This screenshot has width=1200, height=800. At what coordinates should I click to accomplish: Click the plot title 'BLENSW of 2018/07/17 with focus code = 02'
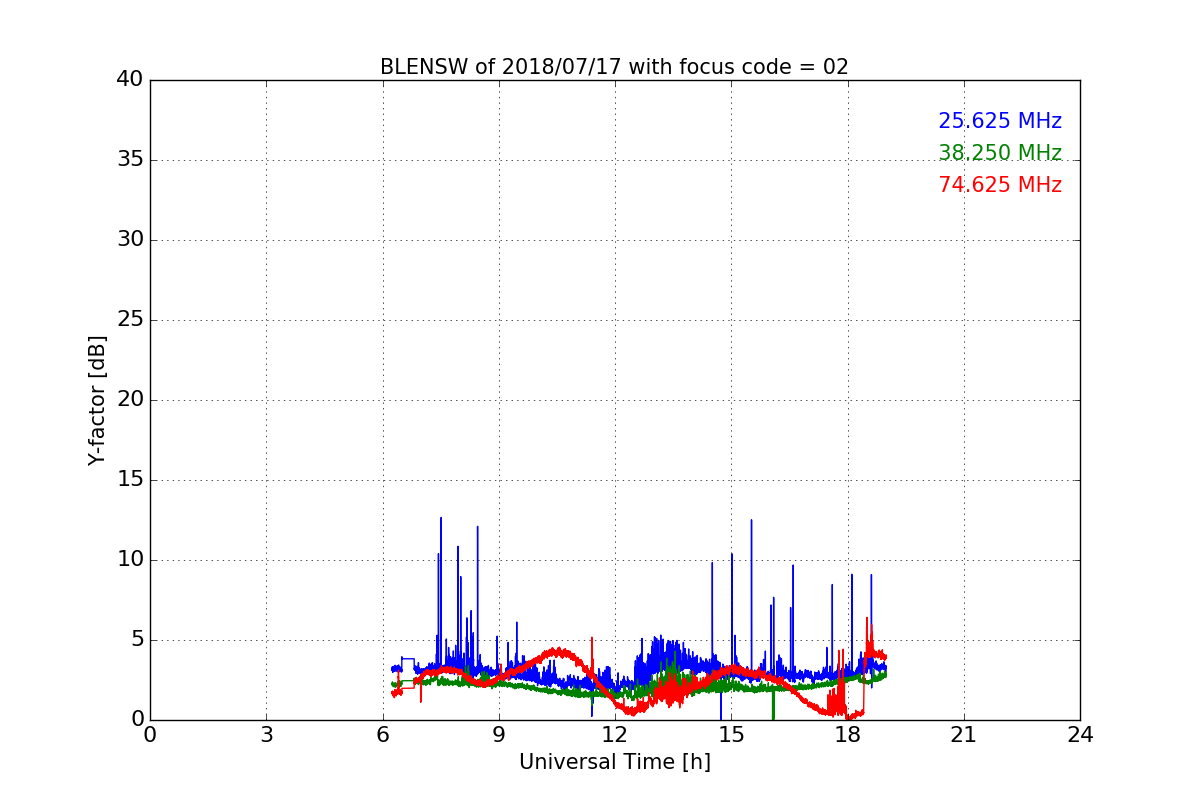614,67
